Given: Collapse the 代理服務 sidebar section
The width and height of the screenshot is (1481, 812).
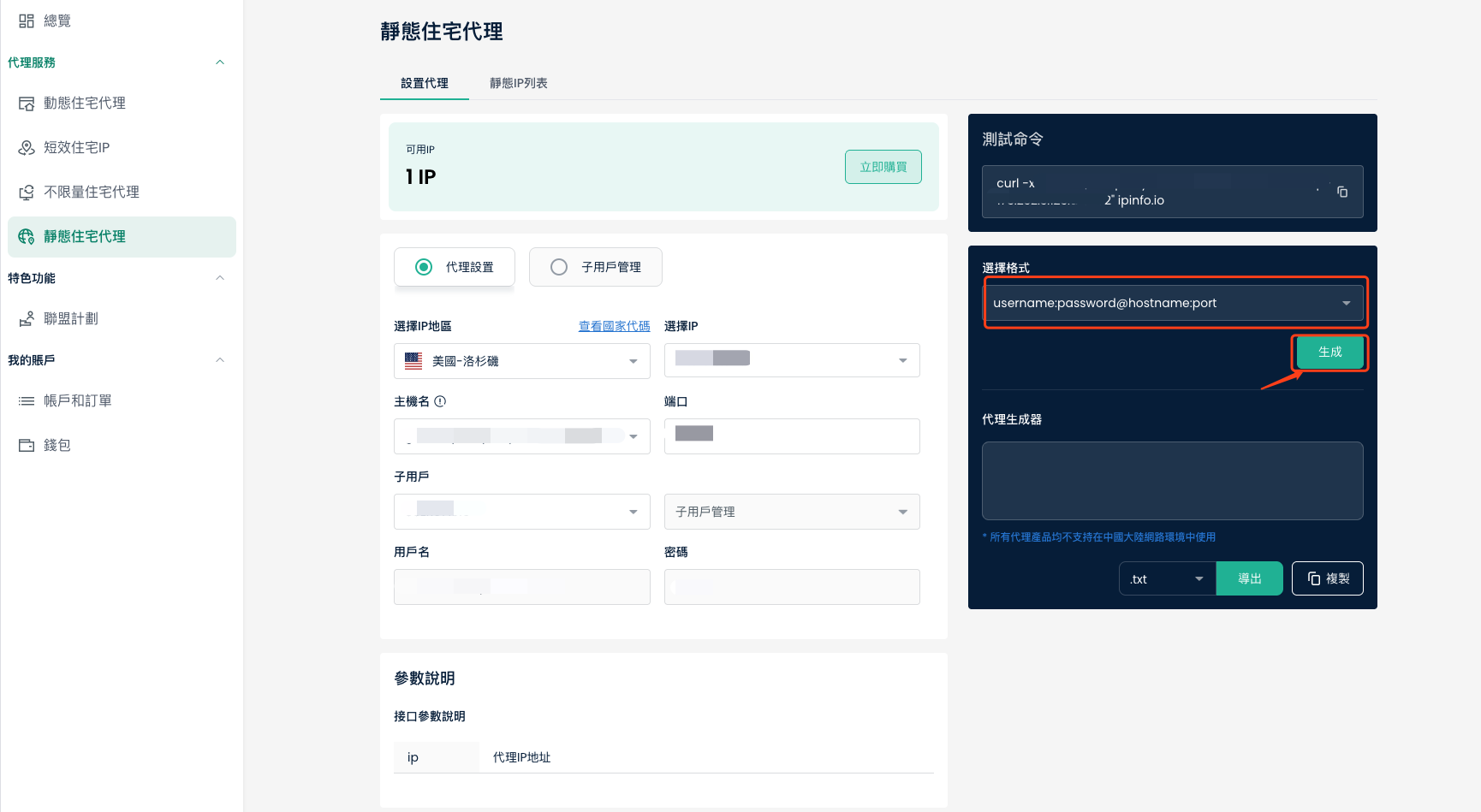Looking at the screenshot, I should coord(220,62).
